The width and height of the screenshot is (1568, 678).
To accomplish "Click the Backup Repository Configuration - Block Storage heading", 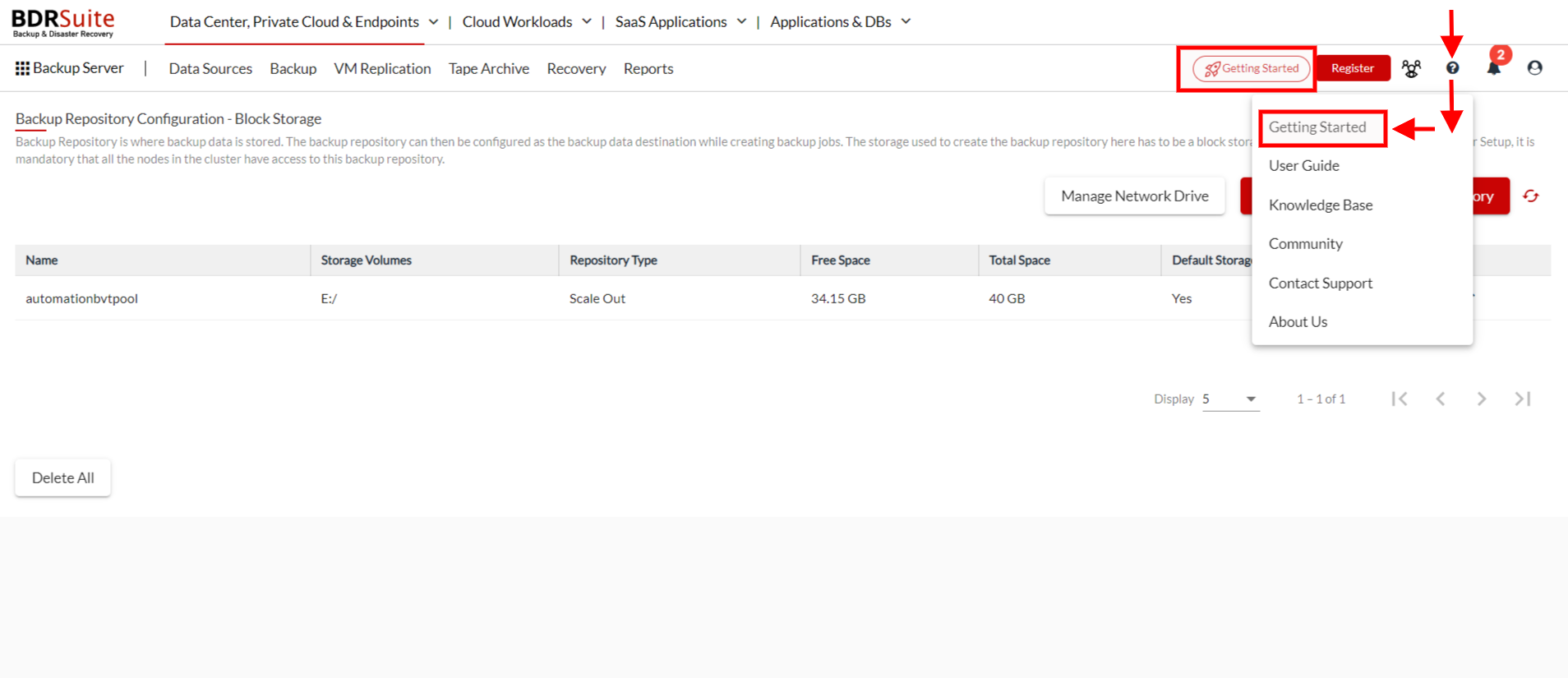I will (x=168, y=119).
